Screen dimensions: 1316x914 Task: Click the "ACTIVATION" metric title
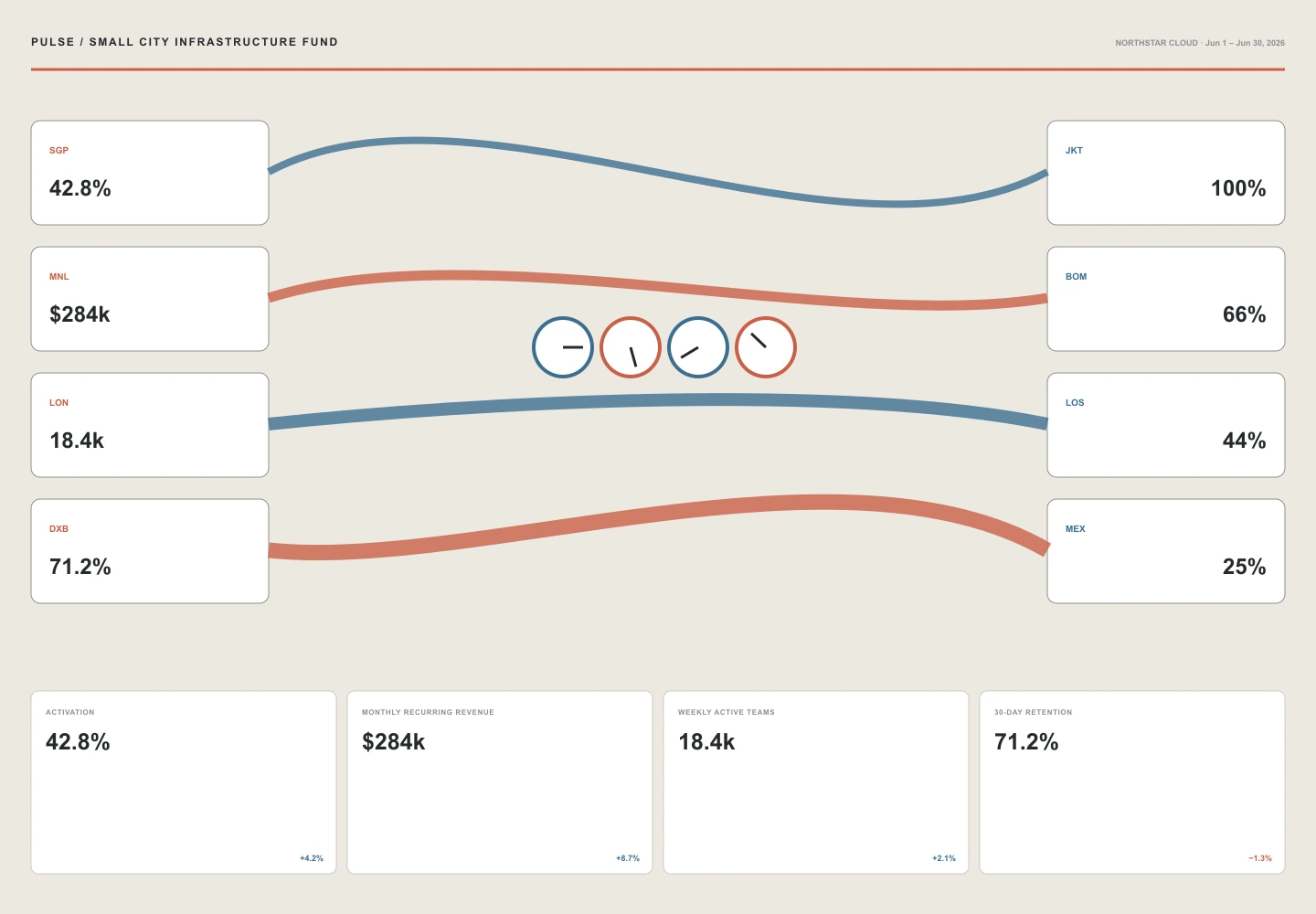tap(70, 712)
